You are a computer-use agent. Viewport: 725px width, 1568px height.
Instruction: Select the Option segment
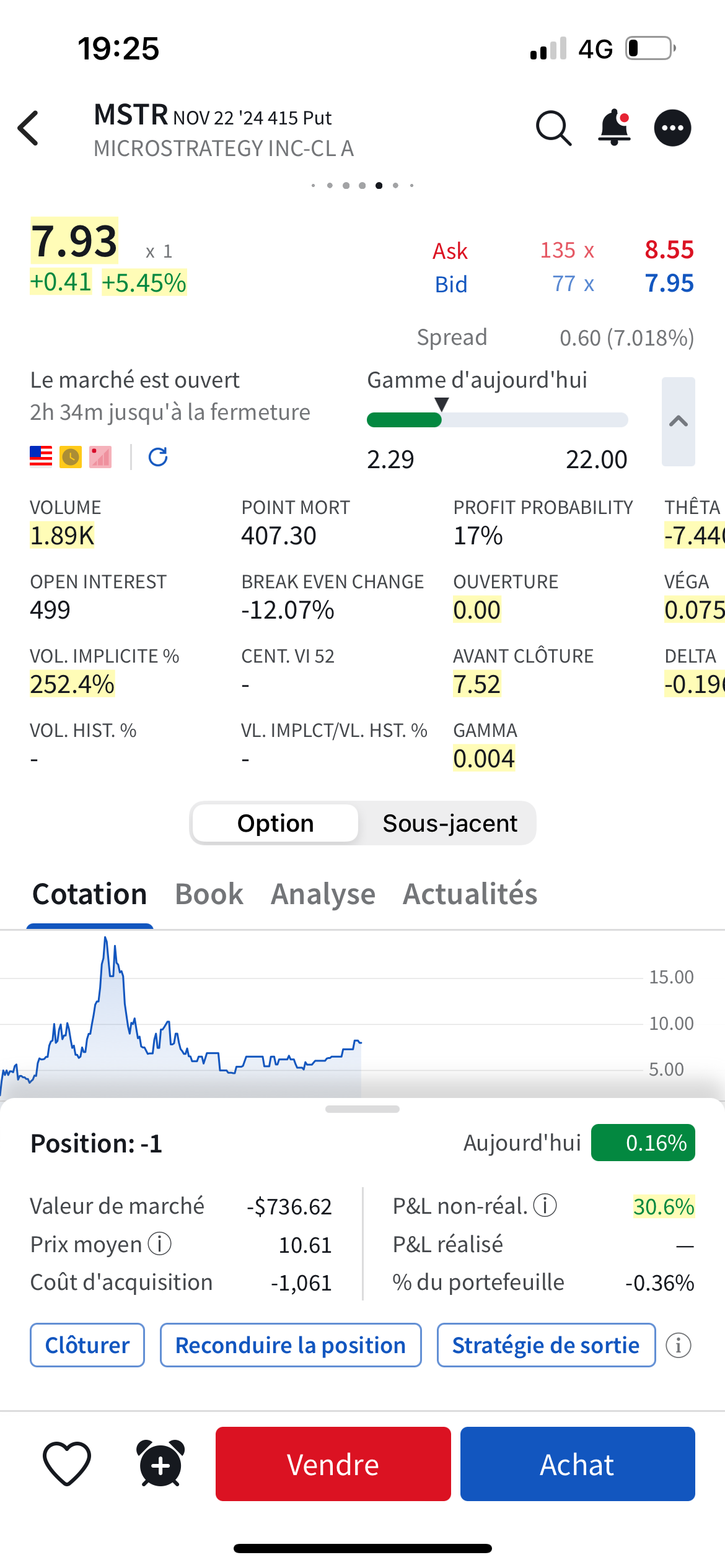click(275, 823)
